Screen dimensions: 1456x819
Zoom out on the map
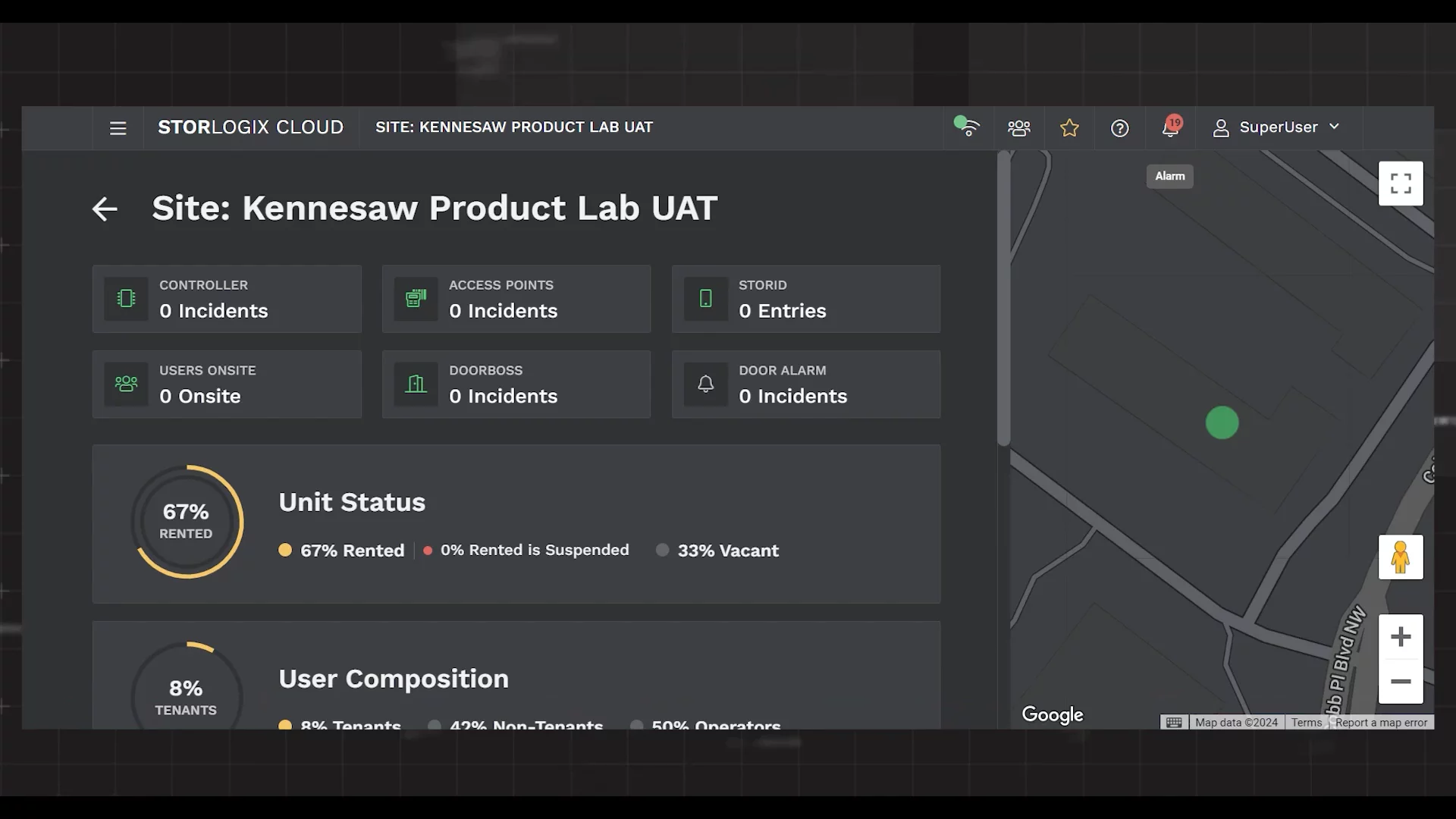coord(1400,681)
